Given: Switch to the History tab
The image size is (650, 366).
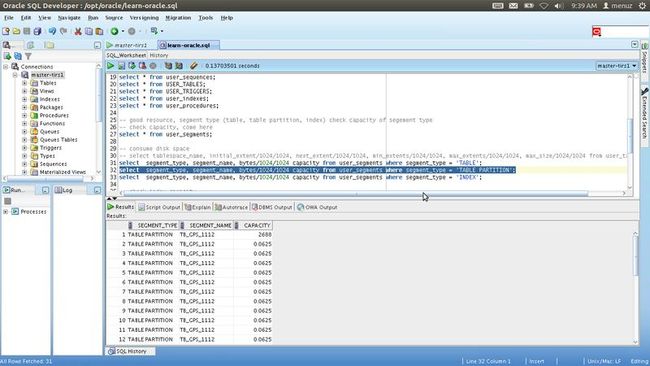Looking at the screenshot, I should pyautogui.click(x=159, y=55).
